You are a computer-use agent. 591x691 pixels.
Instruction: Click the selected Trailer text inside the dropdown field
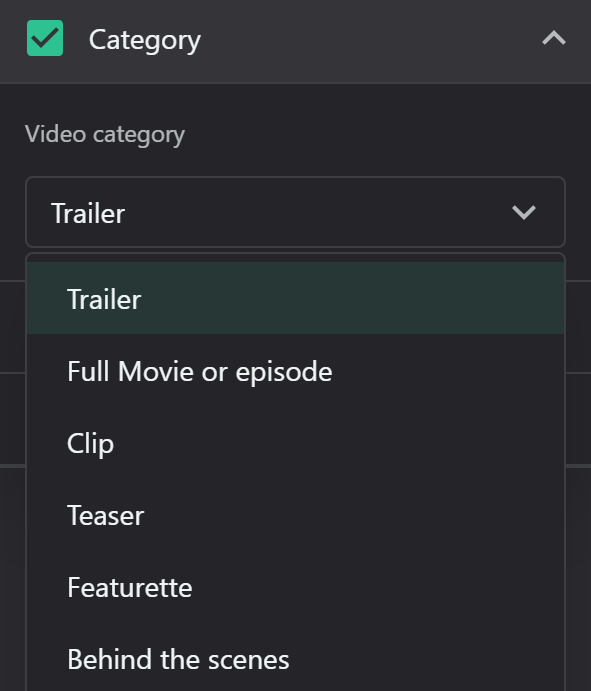pyautogui.click(x=88, y=213)
